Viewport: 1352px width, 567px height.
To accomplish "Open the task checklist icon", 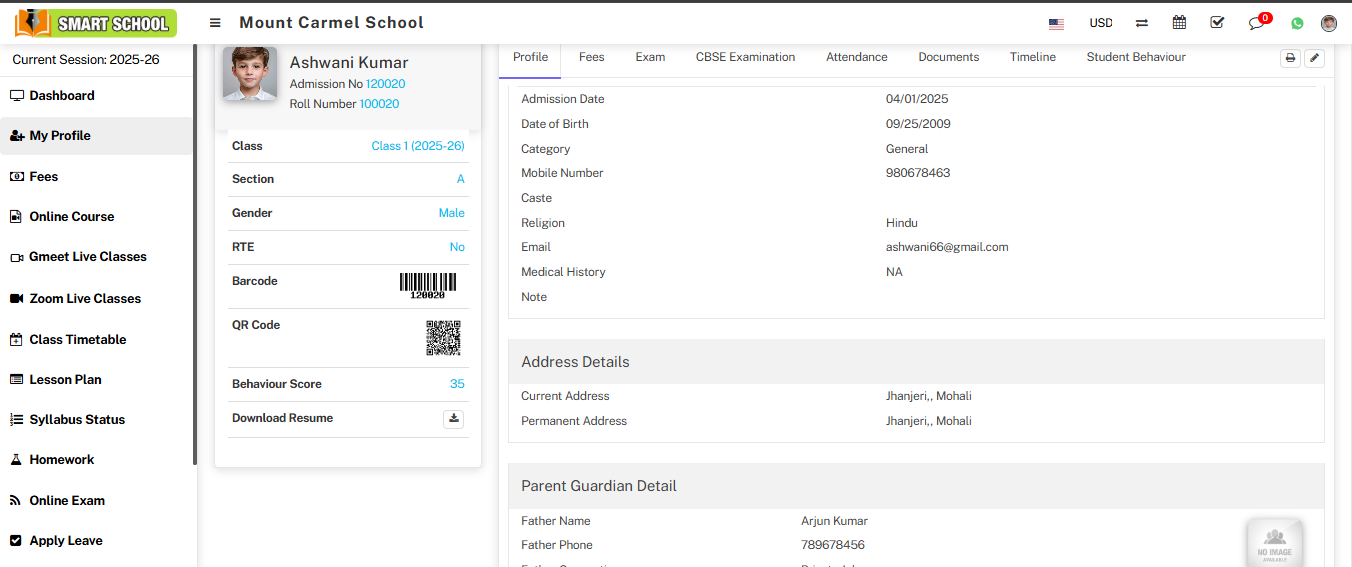I will click(x=1217, y=23).
